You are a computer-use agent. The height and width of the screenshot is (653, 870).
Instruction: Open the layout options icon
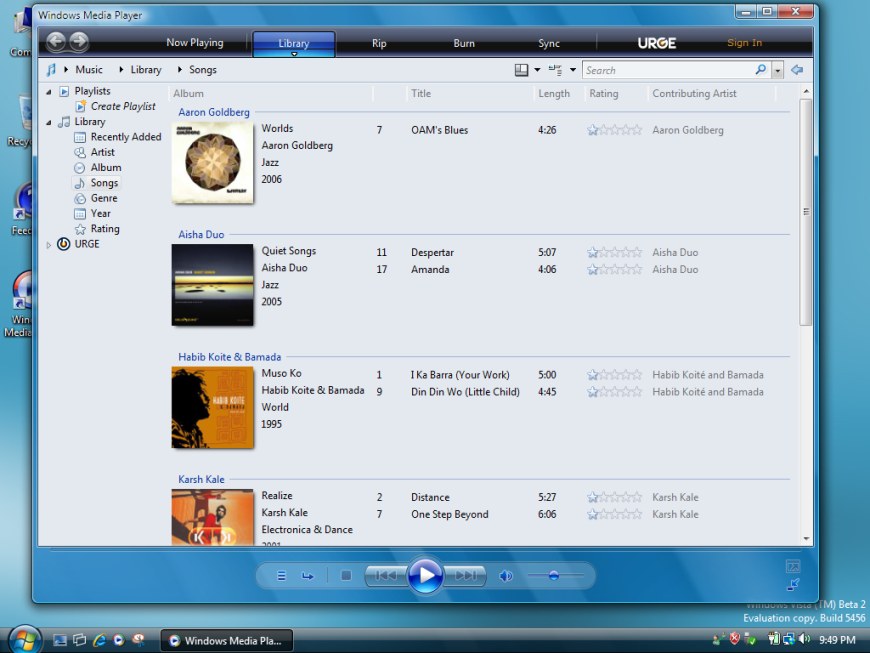tap(521, 70)
